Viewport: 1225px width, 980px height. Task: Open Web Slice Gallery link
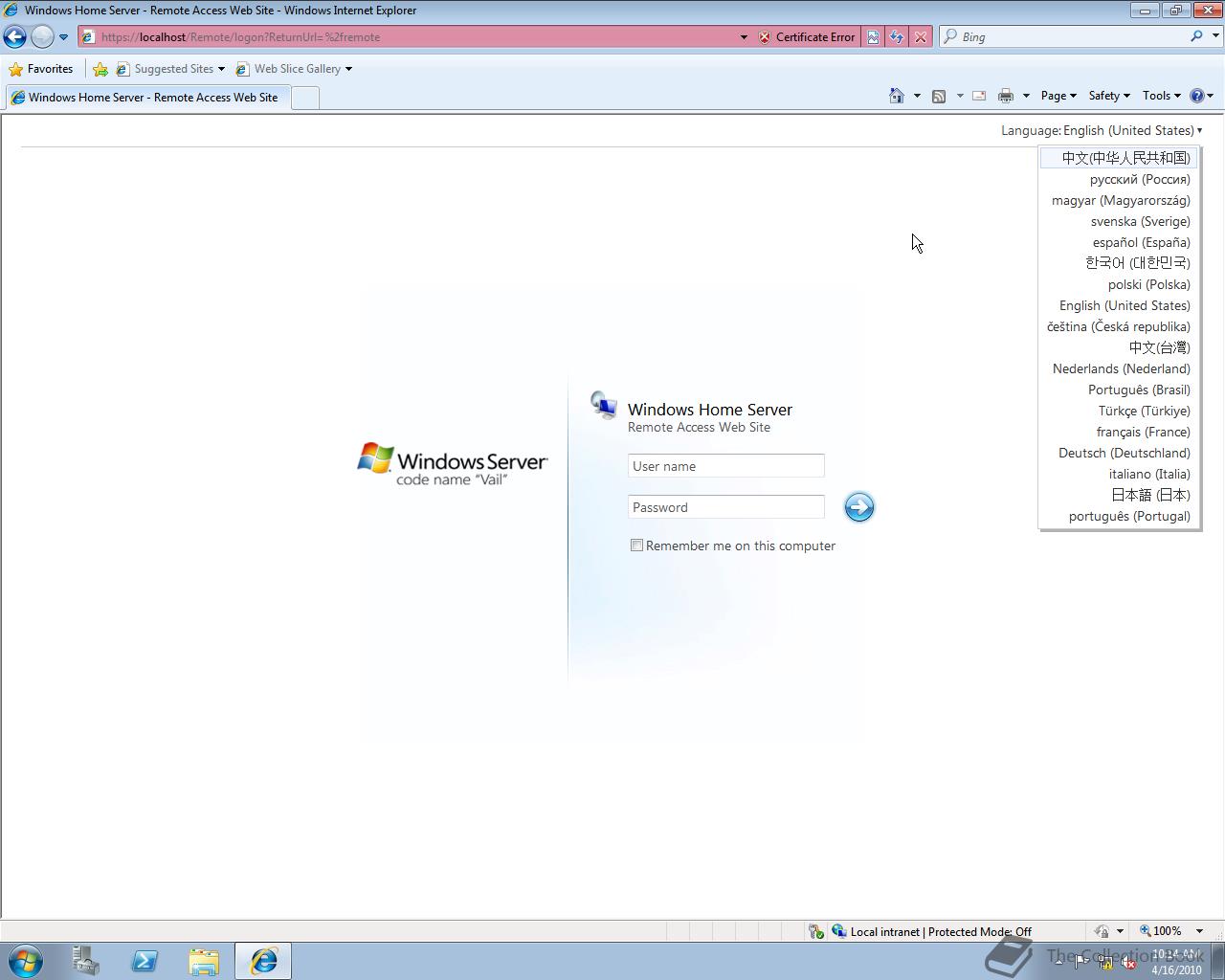point(294,69)
